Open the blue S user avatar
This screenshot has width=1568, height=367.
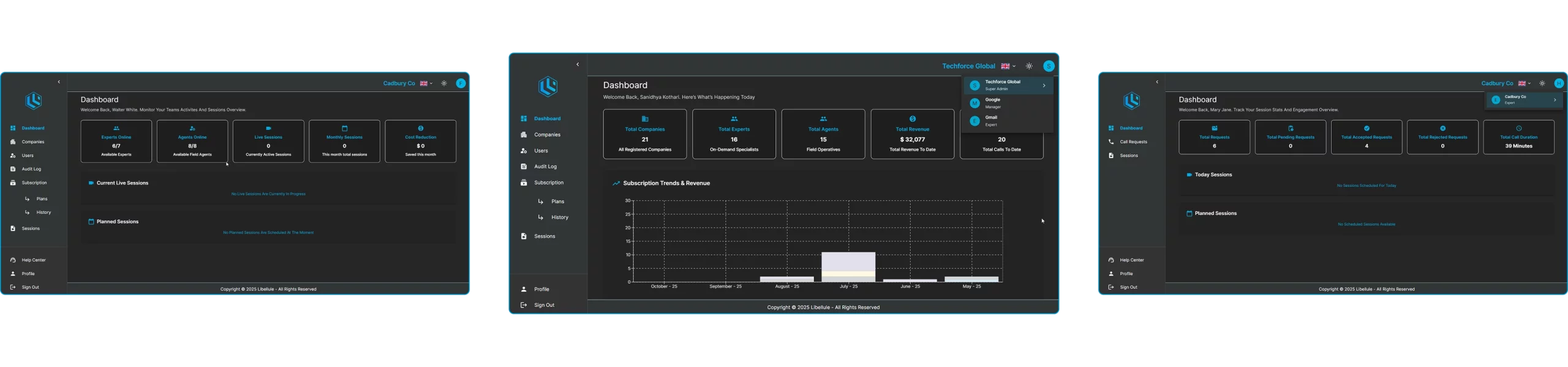point(1049,66)
